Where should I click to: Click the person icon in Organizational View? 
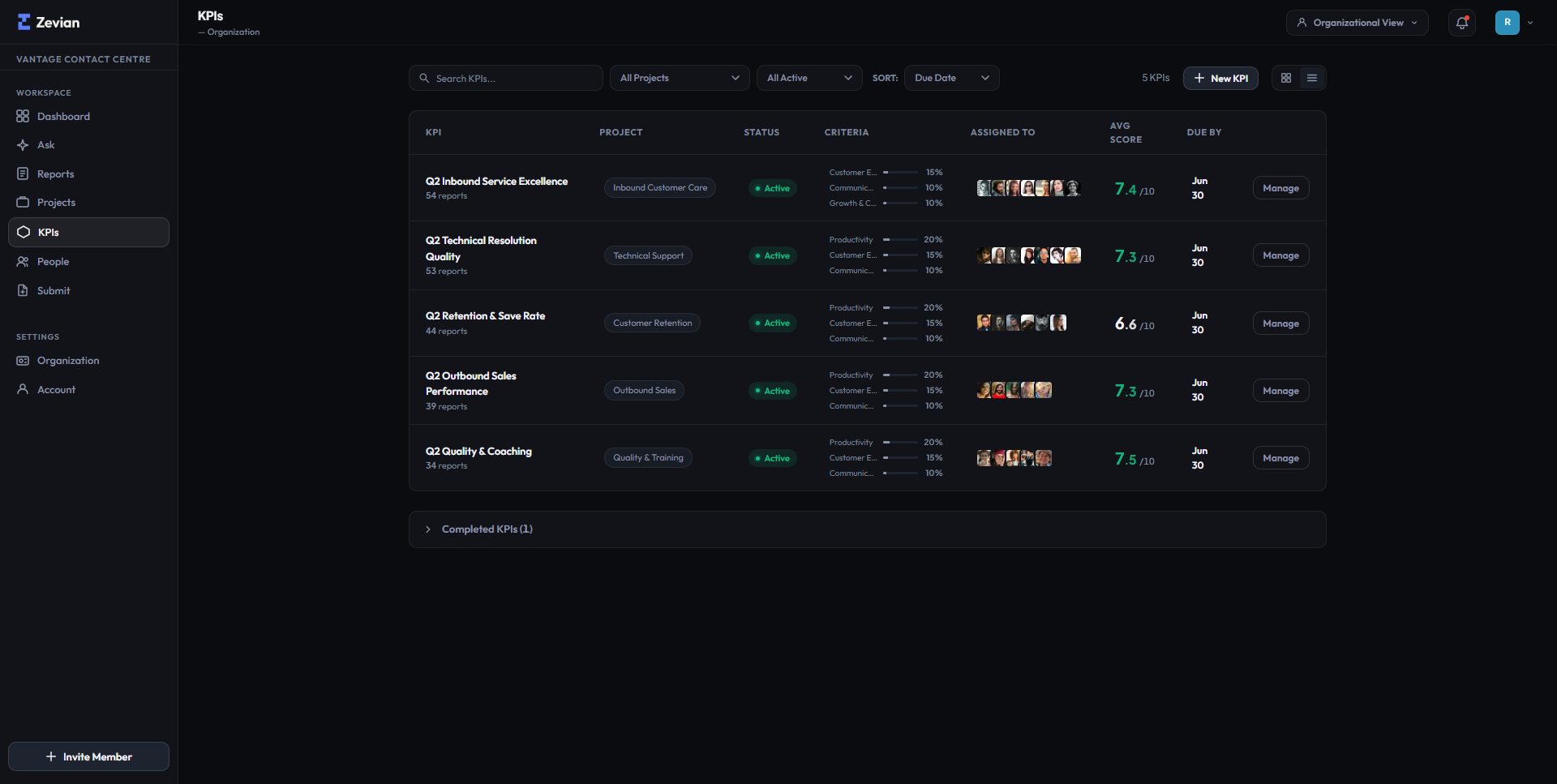click(x=1302, y=23)
